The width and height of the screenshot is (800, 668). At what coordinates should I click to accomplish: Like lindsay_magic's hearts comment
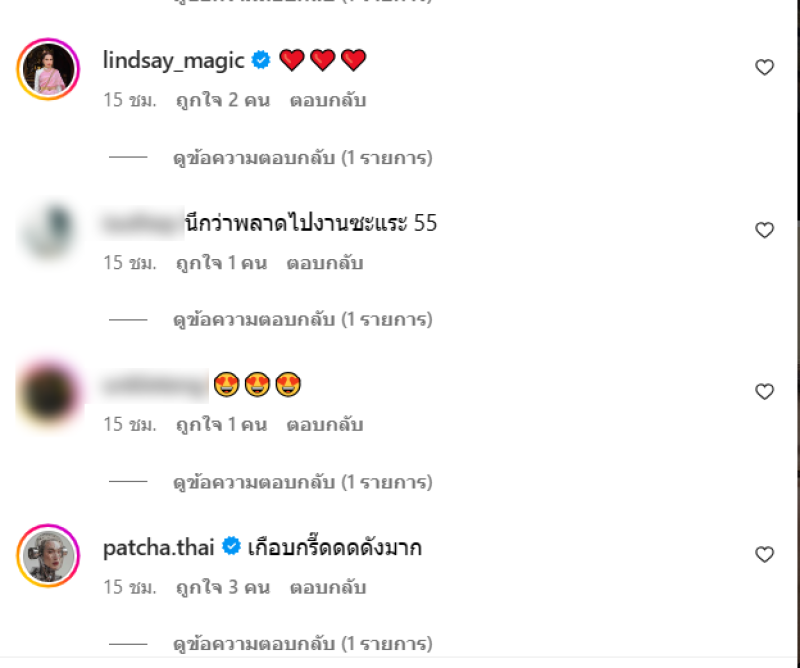(764, 67)
